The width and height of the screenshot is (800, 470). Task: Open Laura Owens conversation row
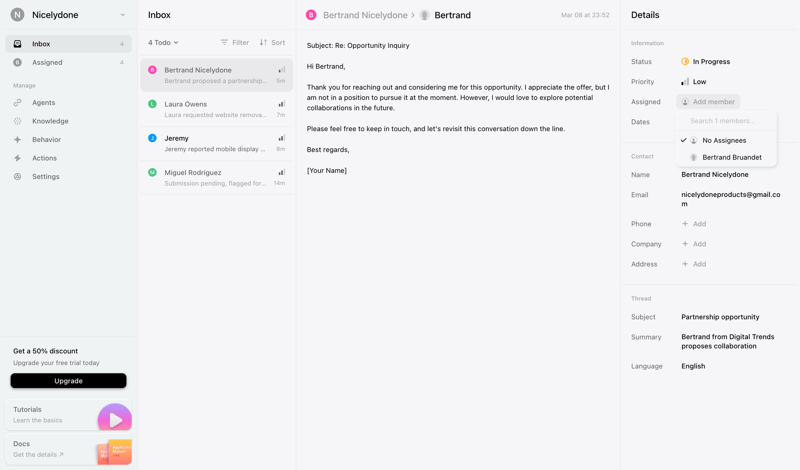click(x=216, y=109)
